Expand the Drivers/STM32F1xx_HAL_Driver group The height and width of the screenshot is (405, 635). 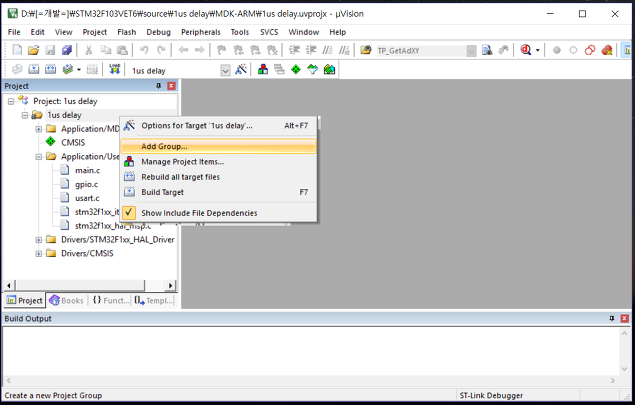pos(38,240)
